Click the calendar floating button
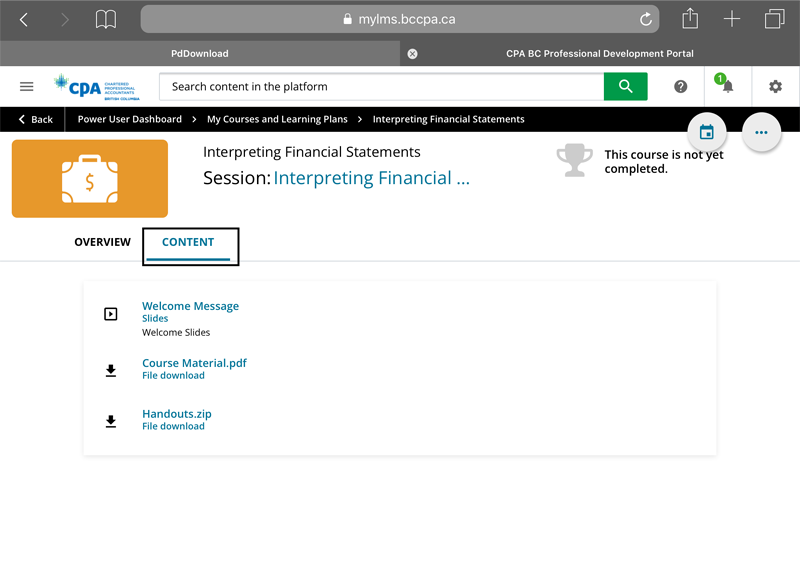This screenshot has height=580, width=800. tap(707, 132)
